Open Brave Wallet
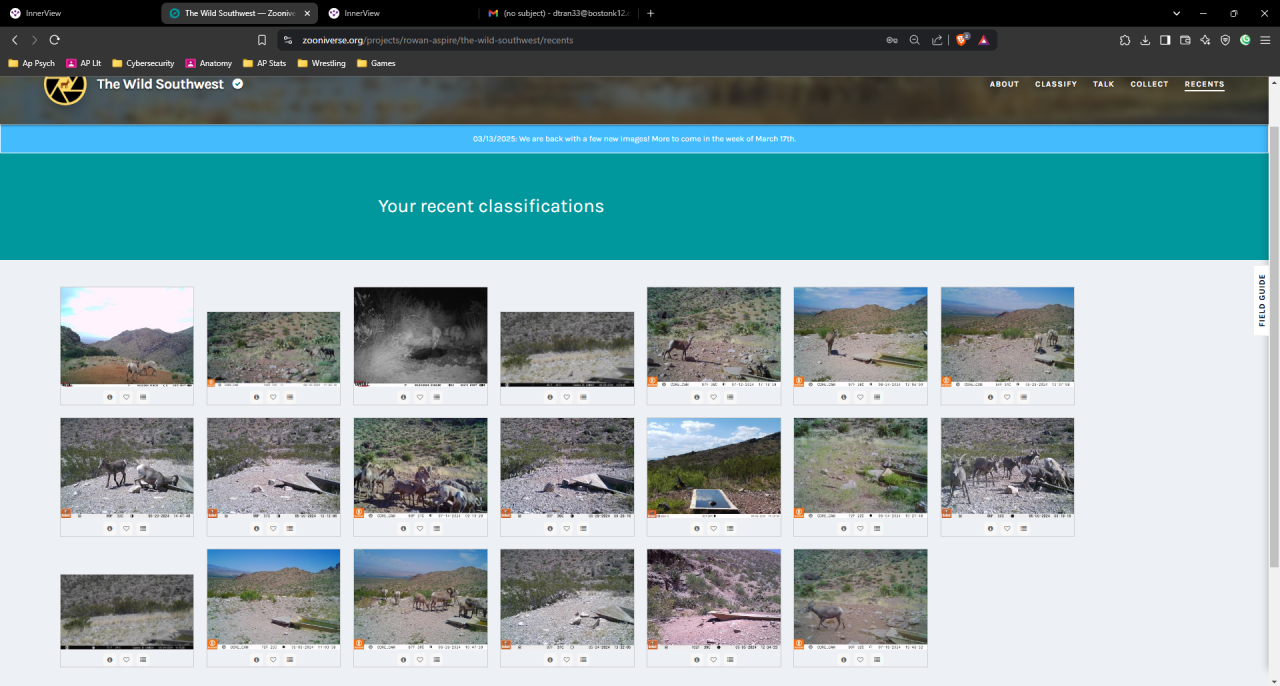 pos(1185,40)
